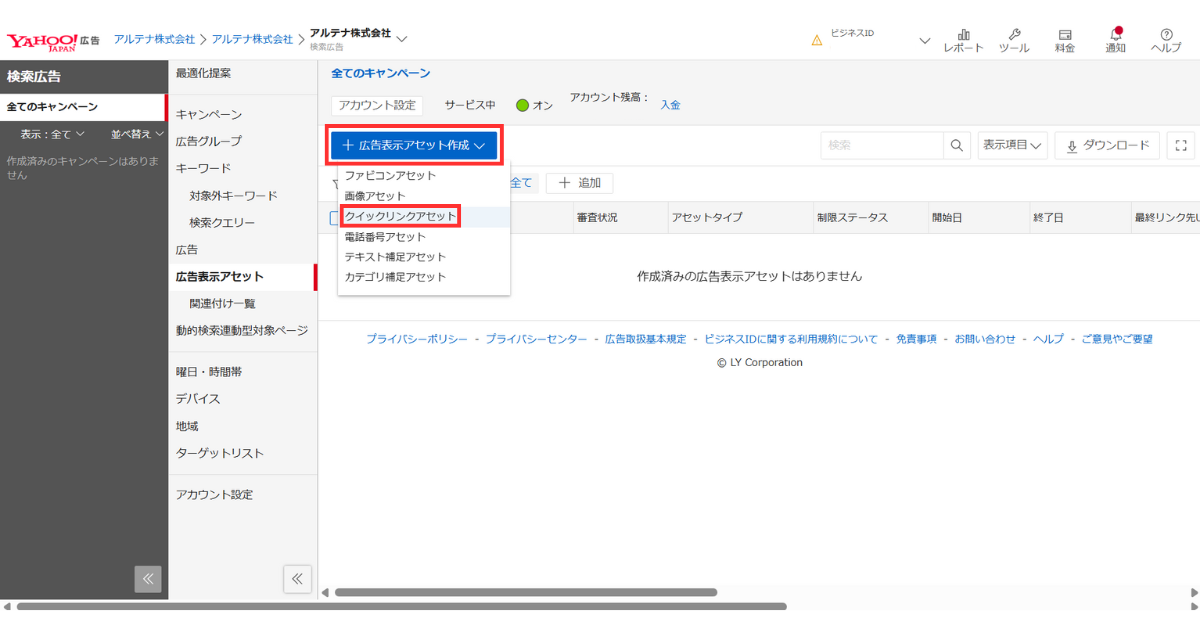The height and width of the screenshot is (630, 1200).
Task: Select 関連付け一覧 in navigation
Action: click(222, 303)
